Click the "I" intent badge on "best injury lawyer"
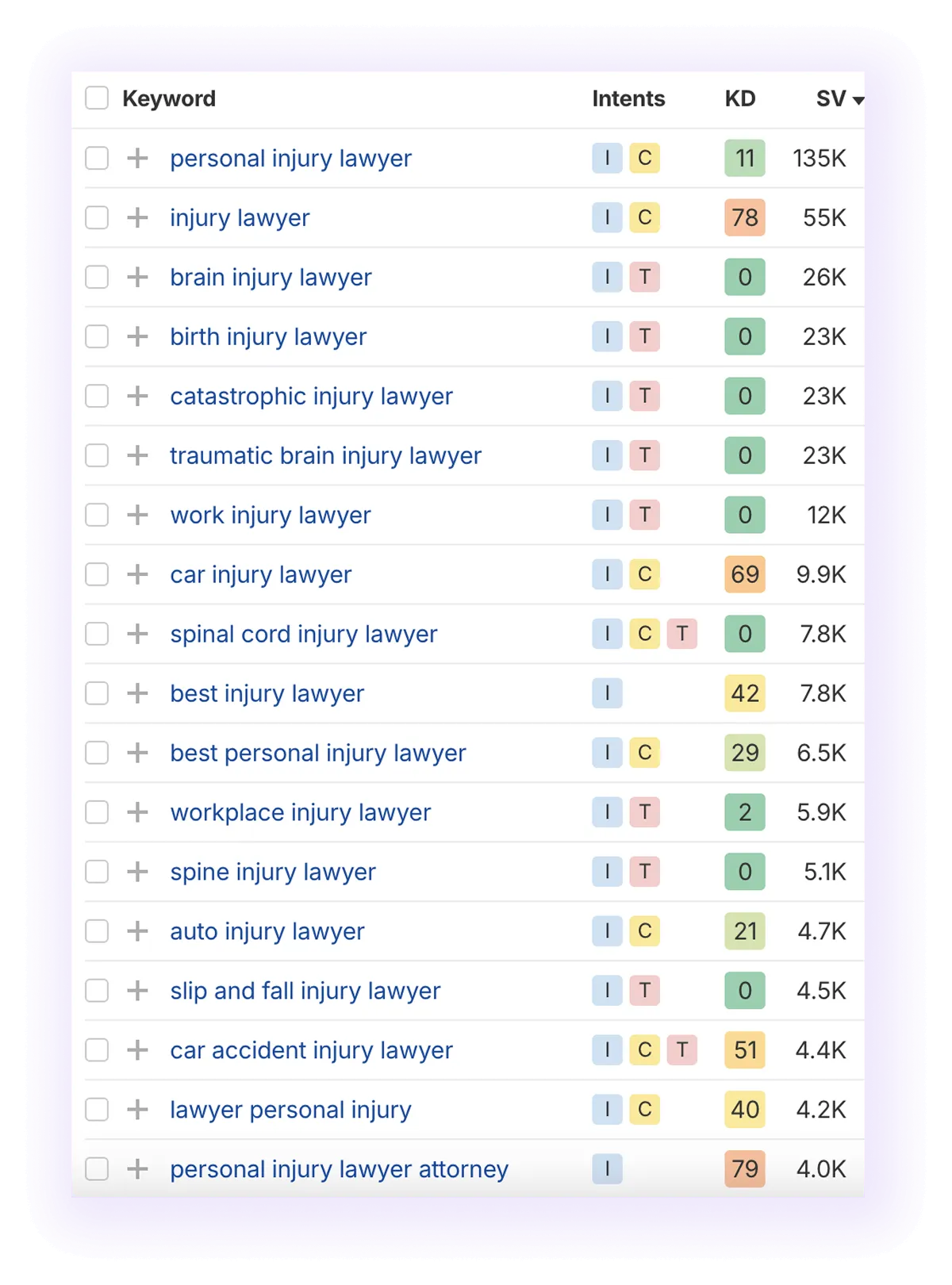 (607, 693)
